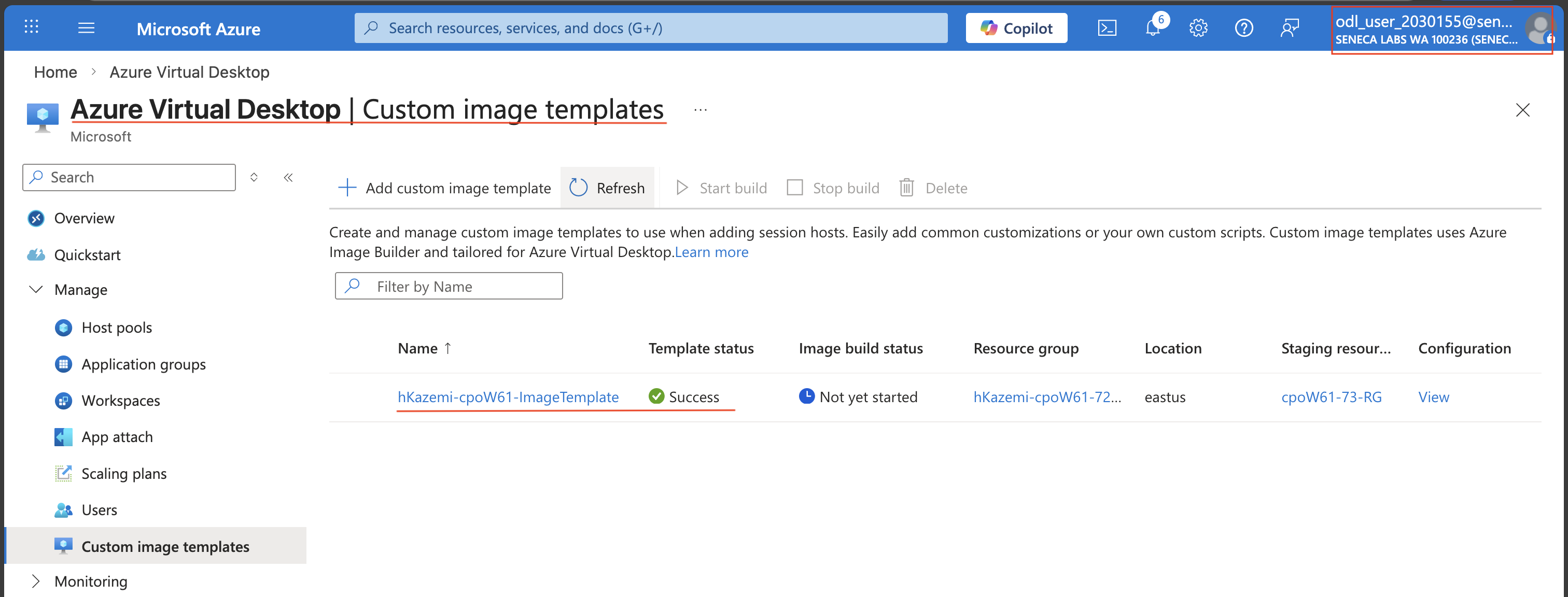Click the Microsoft Azure home title
This screenshot has height=597, width=1568.
click(199, 29)
